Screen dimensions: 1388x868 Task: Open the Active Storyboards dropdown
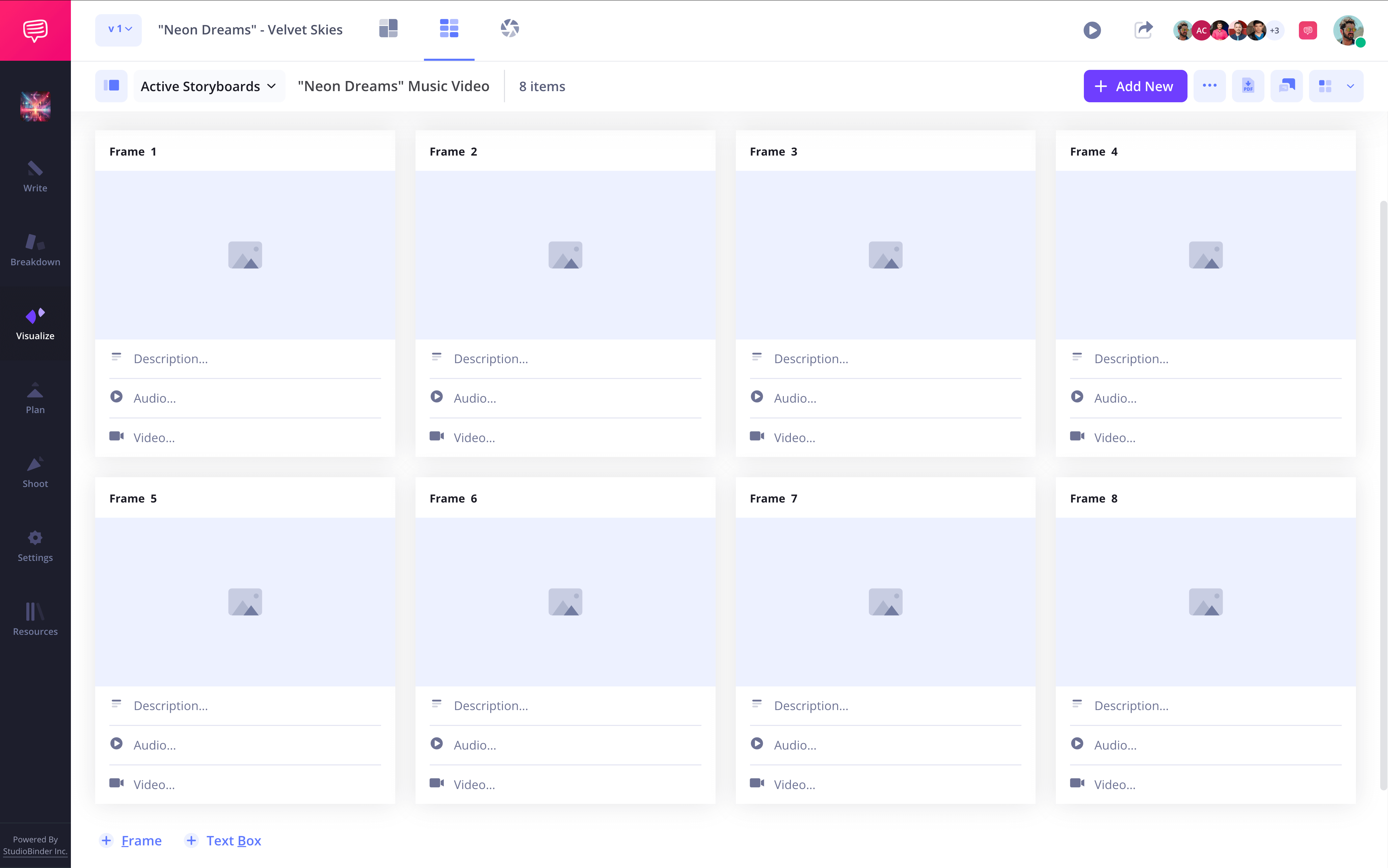pos(208,85)
